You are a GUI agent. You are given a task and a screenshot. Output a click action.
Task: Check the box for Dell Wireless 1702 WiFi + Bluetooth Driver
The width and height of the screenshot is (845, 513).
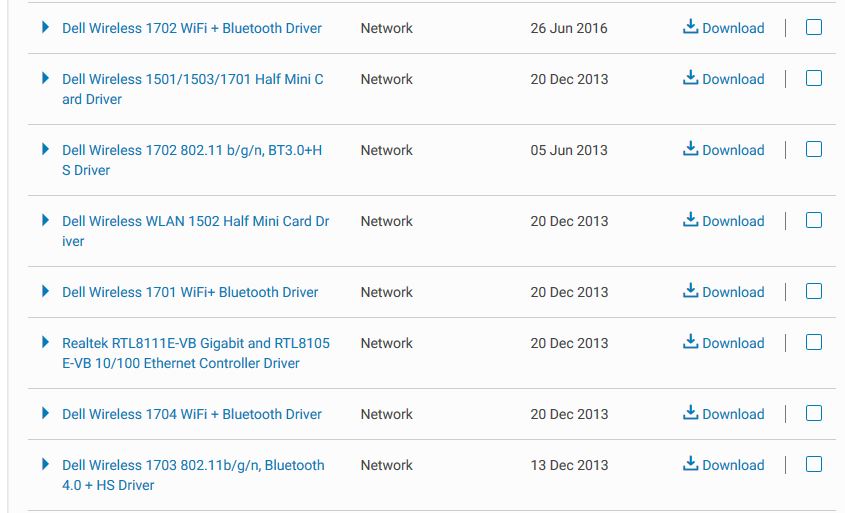pos(814,27)
